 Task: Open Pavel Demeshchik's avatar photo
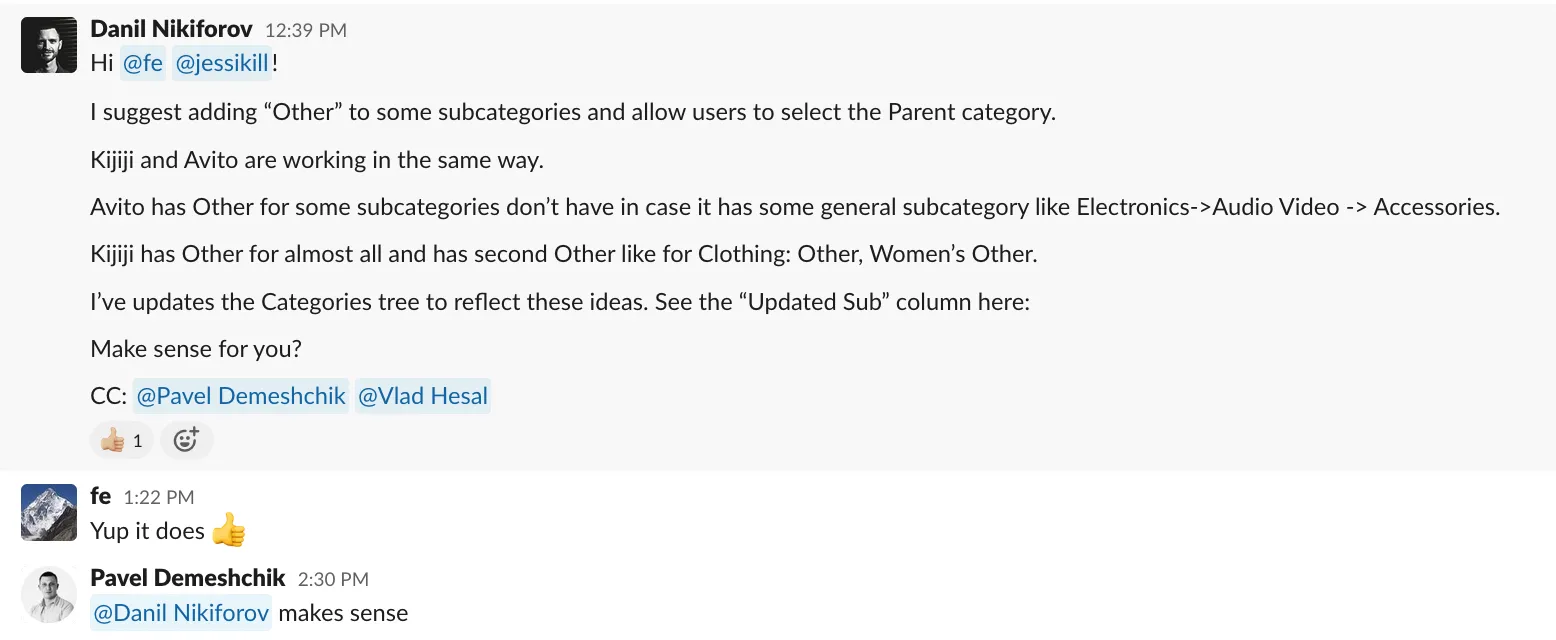(x=49, y=595)
